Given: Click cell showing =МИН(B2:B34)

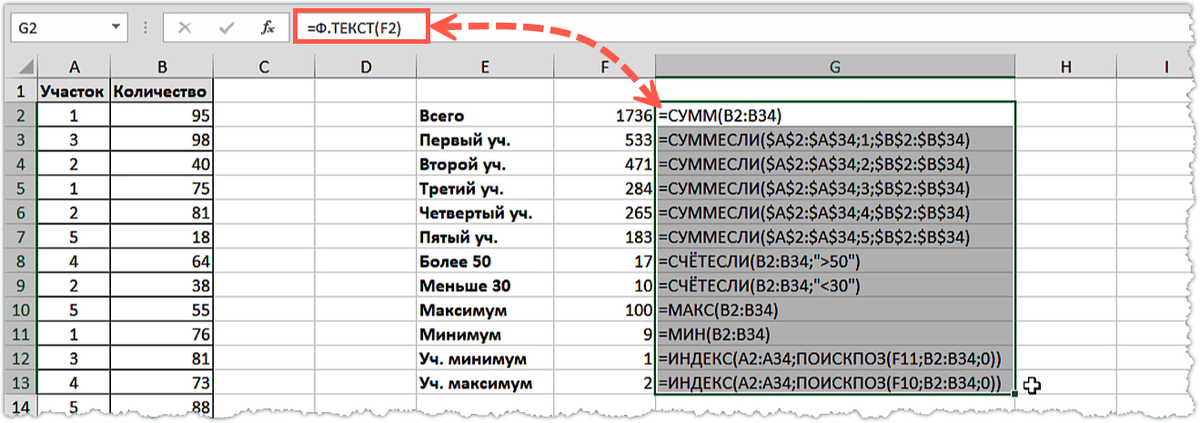Looking at the screenshot, I should click(x=835, y=335).
